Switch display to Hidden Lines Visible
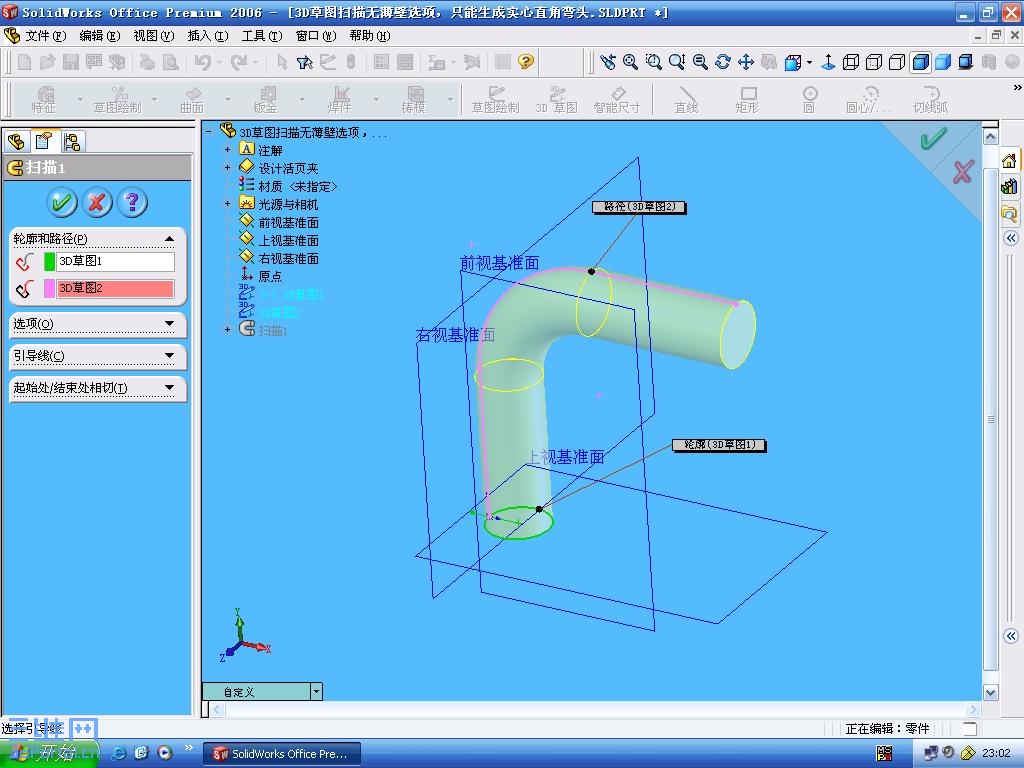1024x768 pixels. pyautogui.click(x=874, y=62)
